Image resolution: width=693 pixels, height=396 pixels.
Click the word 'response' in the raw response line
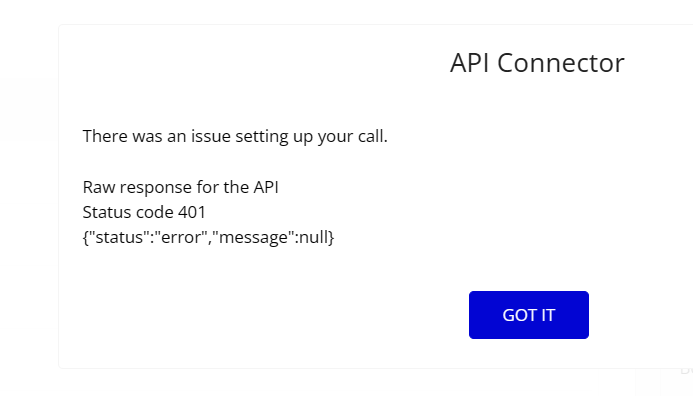click(156, 188)
